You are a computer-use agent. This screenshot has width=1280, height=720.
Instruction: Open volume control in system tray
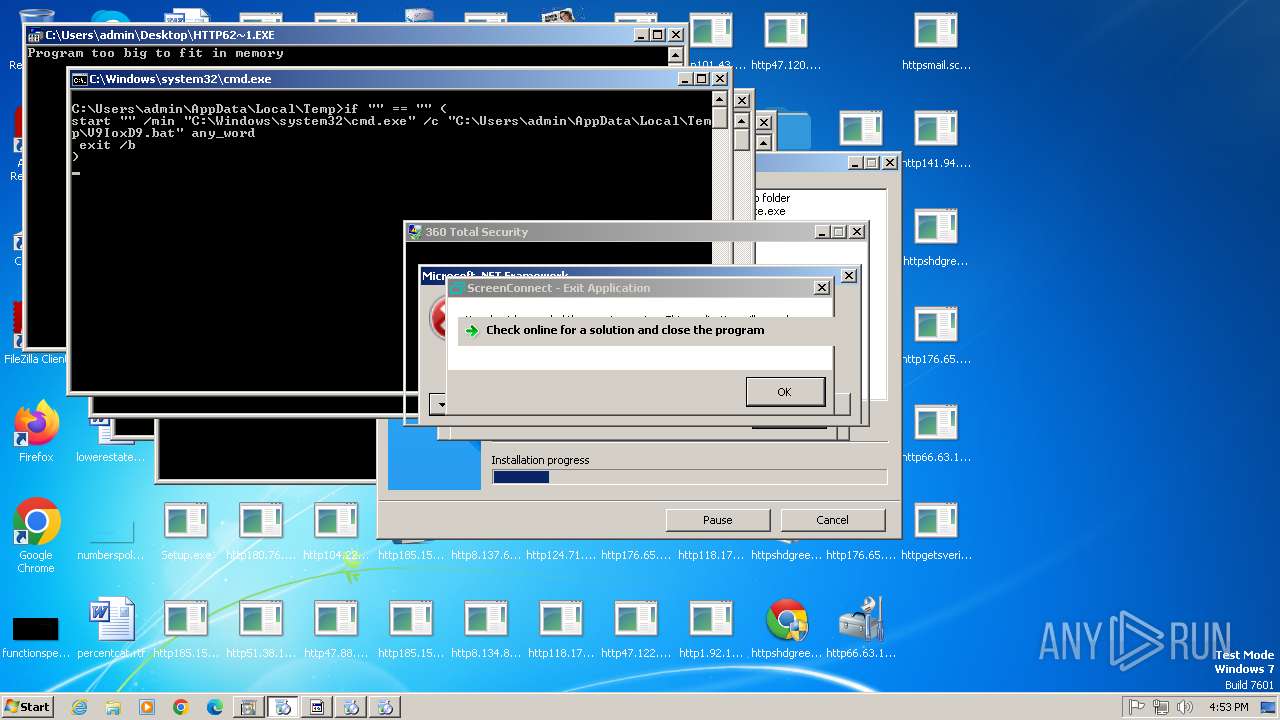pos(1185,707)
